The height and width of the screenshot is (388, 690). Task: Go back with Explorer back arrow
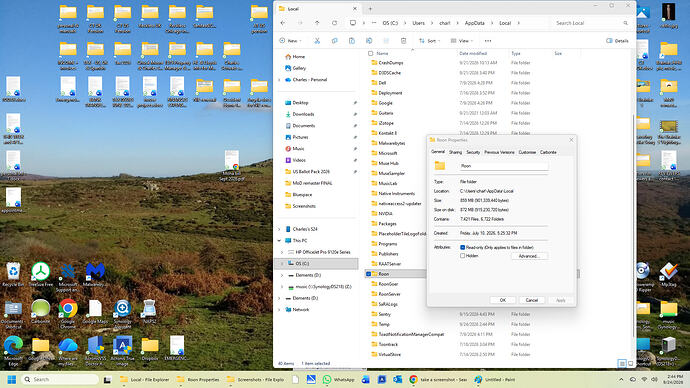283,23
